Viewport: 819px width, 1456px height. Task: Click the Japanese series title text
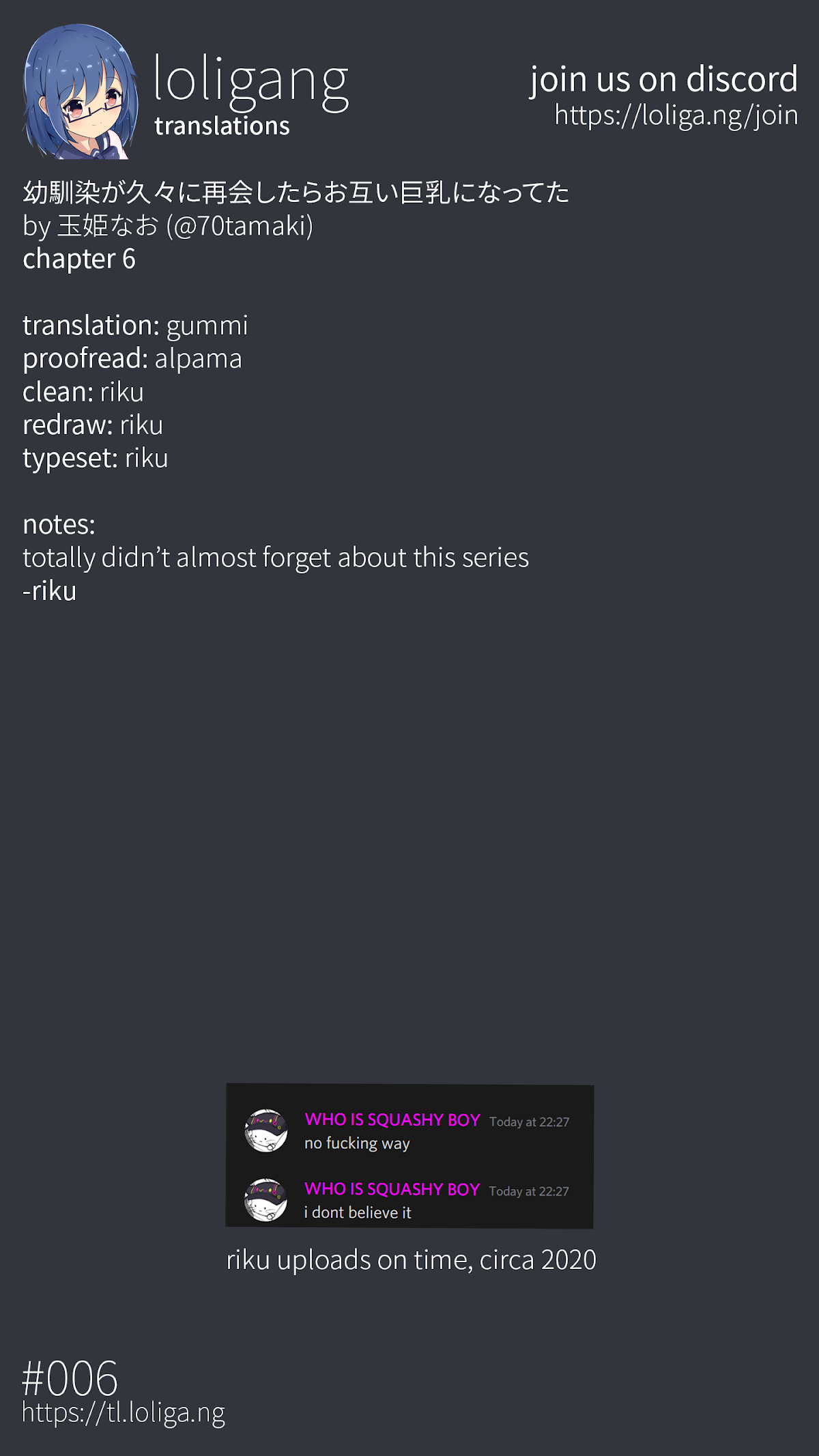(296, 192)
